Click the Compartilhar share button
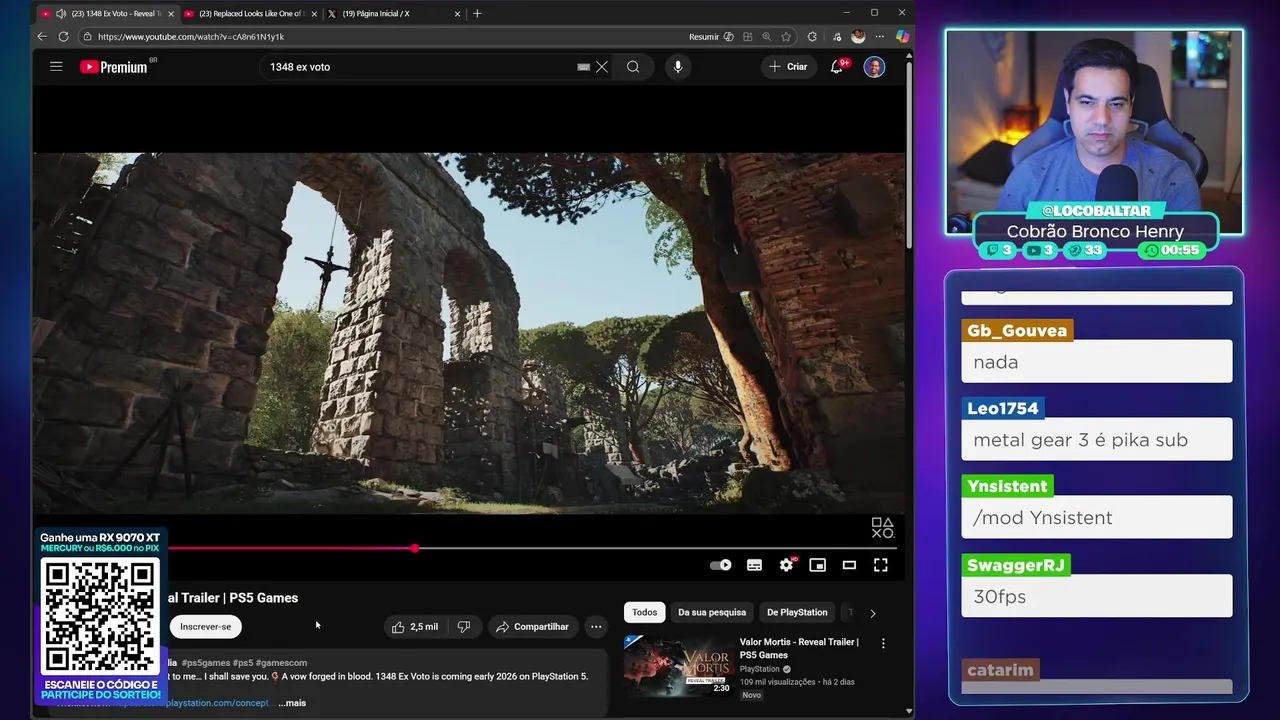1280x720 pixels. point(533,627)
